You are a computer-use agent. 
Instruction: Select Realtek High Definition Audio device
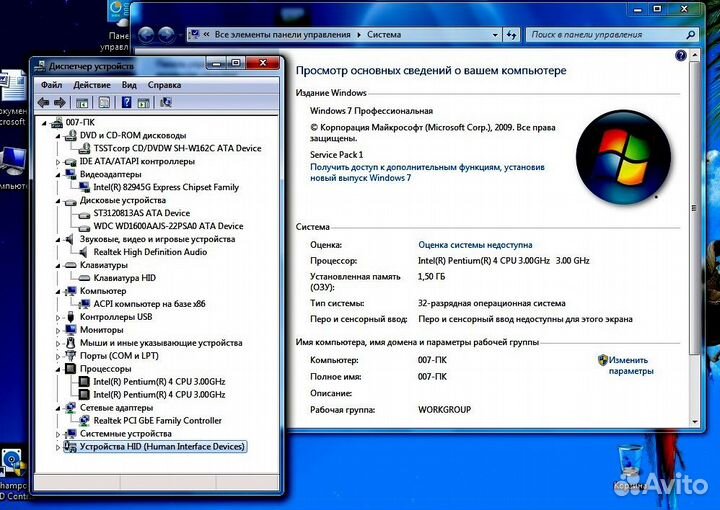150,252
